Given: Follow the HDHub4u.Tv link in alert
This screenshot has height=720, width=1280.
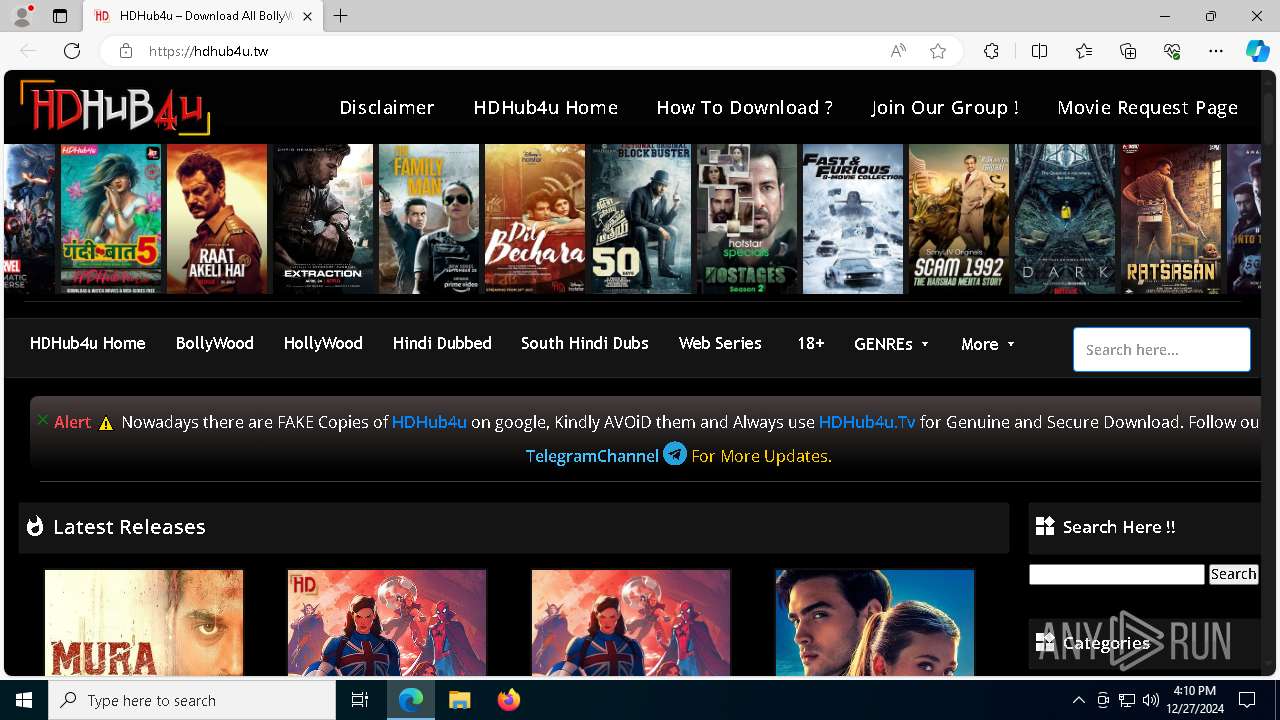Looking at the screenshot, I should point(867,422).
